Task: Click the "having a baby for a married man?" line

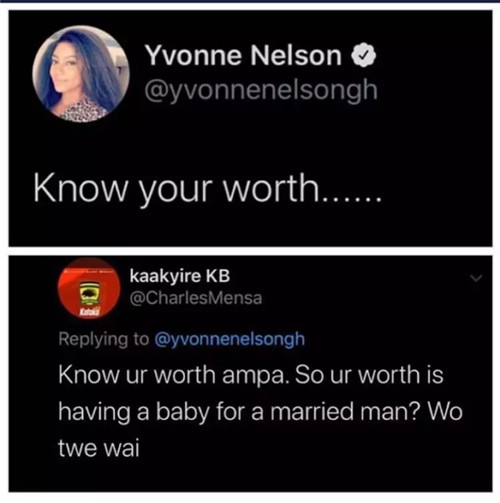Action: (238, 412)
